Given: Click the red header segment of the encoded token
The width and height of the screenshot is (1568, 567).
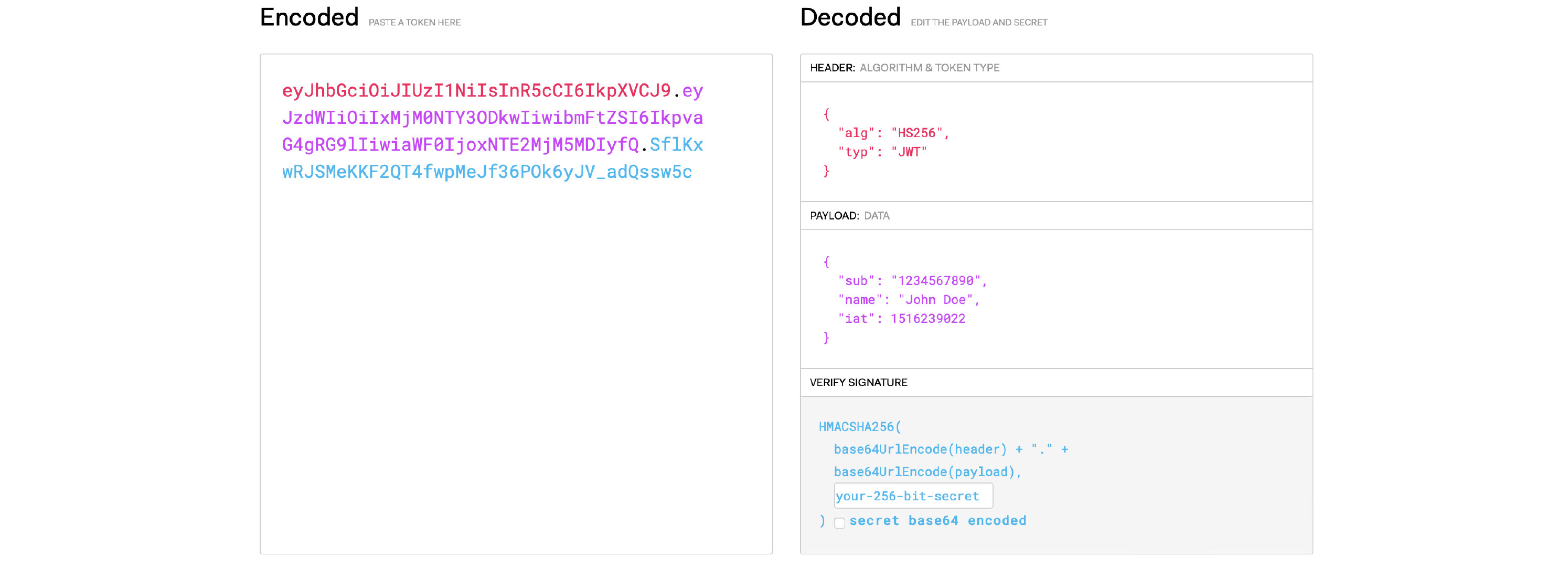Looking at the screenshot, I should (x=476, y=91).
